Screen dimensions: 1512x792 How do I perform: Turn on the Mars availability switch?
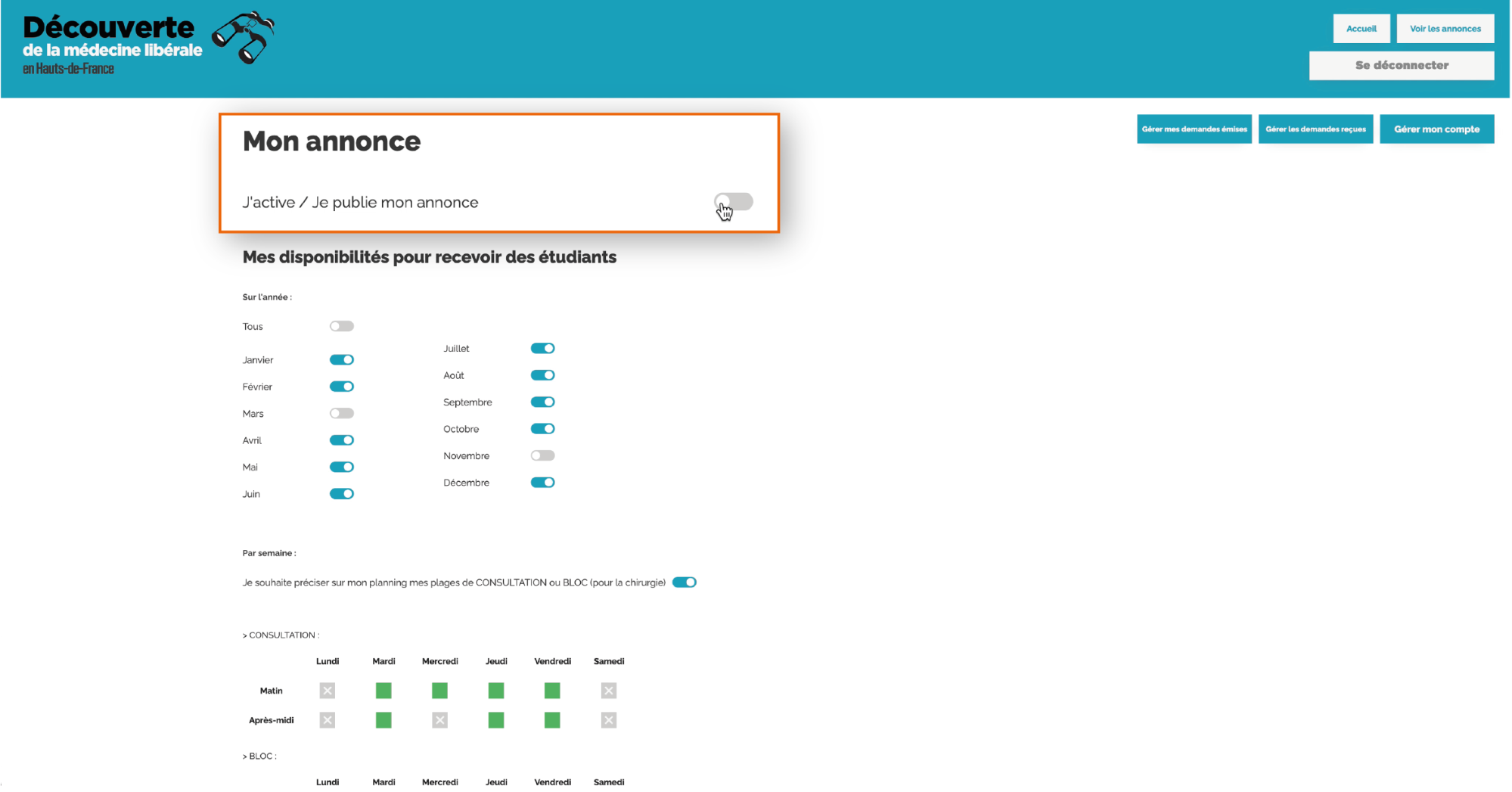(341, 414)
